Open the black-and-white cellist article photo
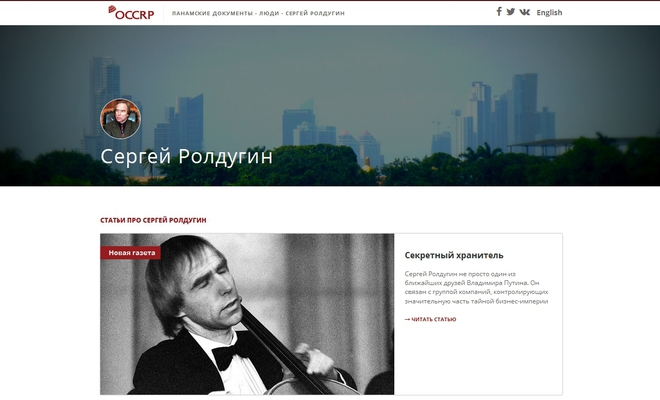Screen dimensions: 660x400 point(247,314)
